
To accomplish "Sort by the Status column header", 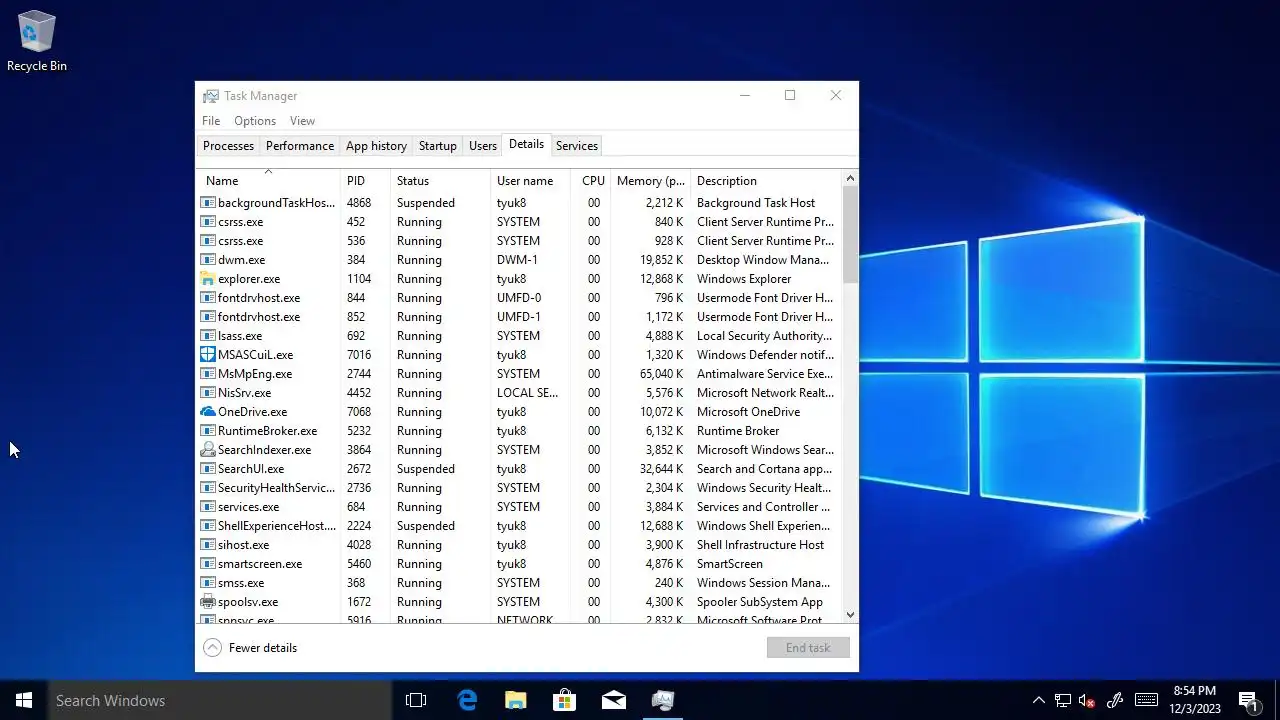I will (440, 181).
